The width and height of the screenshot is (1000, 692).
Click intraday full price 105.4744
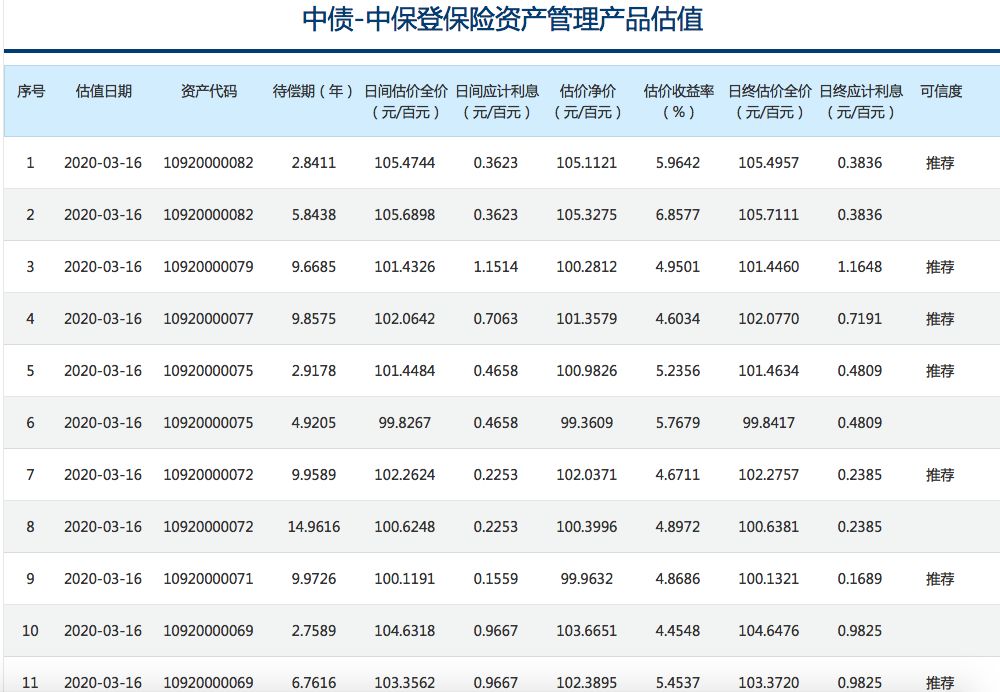tap(405, 163)
